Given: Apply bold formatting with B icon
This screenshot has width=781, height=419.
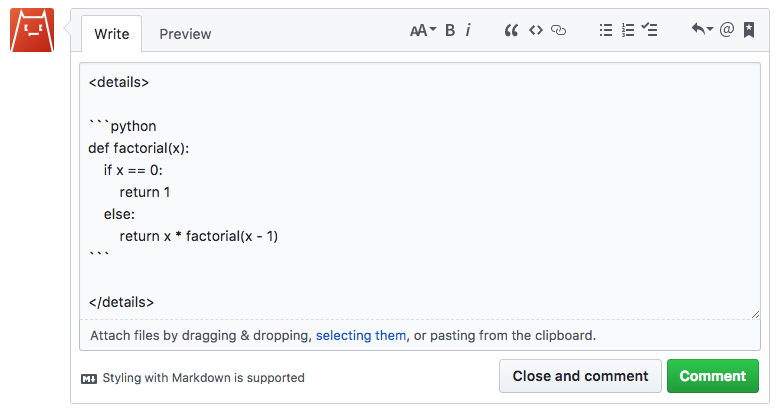Looking at the screenshot, I should pyautogui.click(x=450, y=31).
